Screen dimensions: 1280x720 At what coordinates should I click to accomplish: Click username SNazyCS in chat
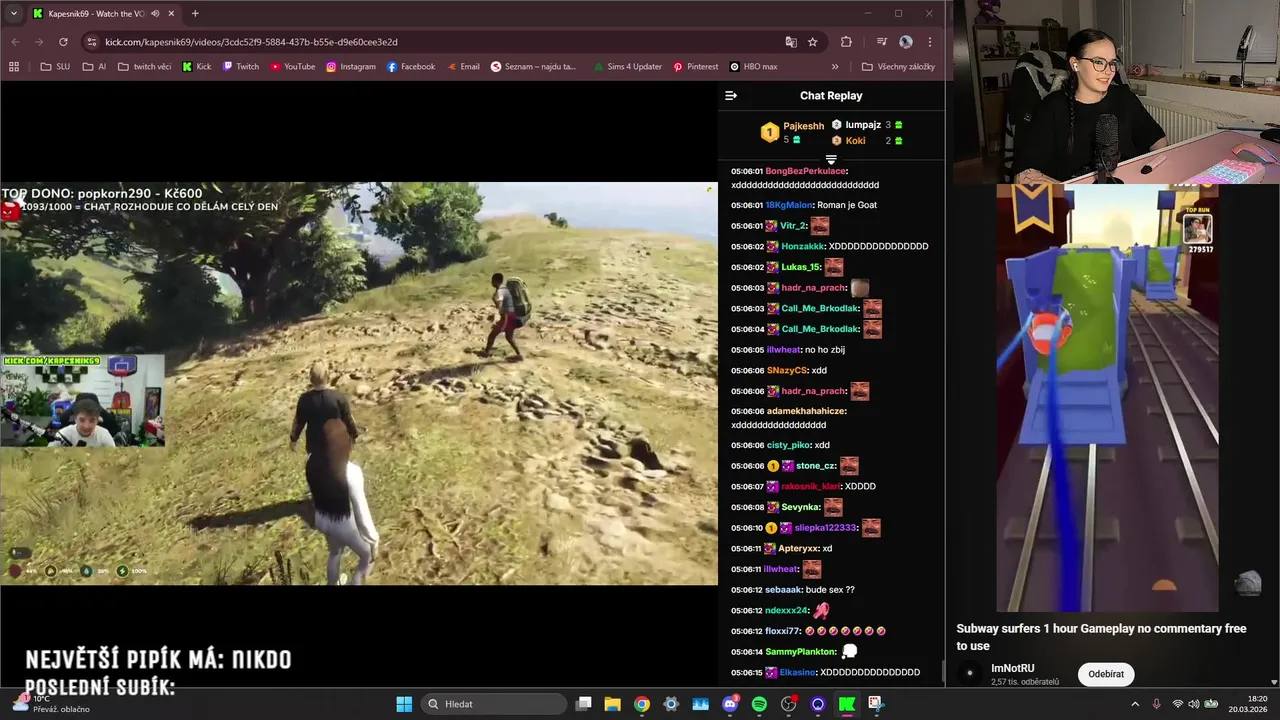[x=786, y=371]
